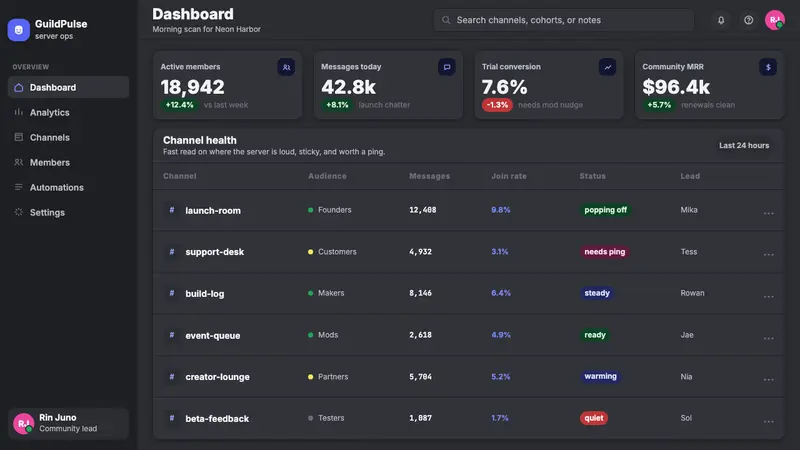800x450 pixels.
Task: Open the notifications bell
Action: (x=721, y=20)
